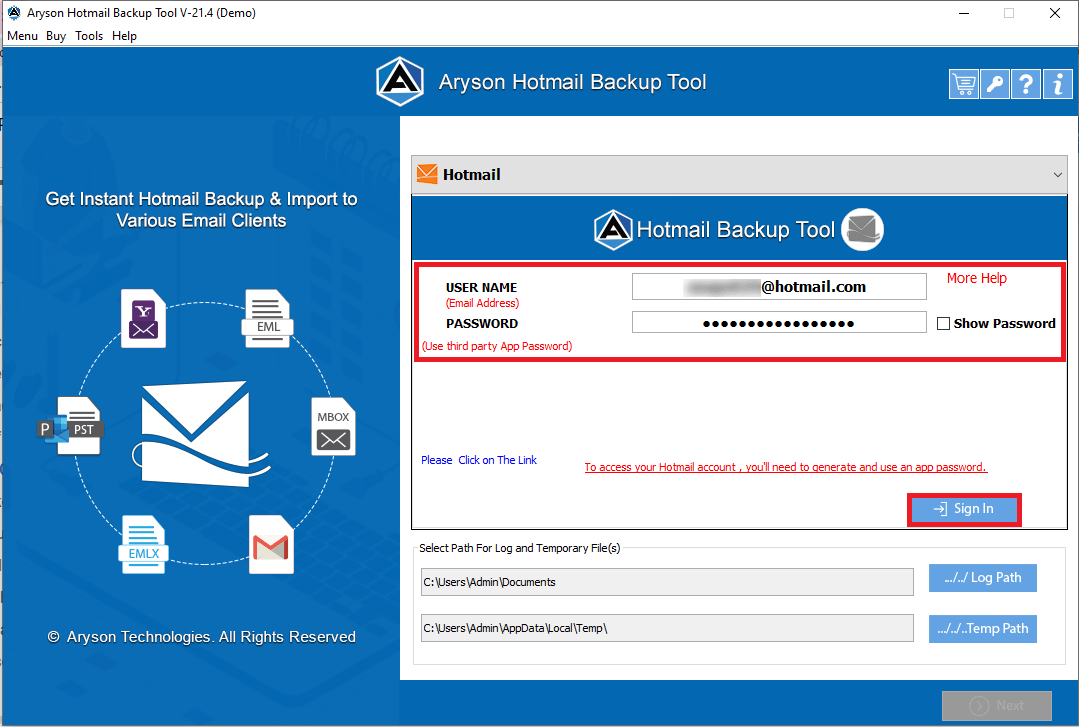Click round envelope icon beside Hotmail Backup Tool

[862, 229]
